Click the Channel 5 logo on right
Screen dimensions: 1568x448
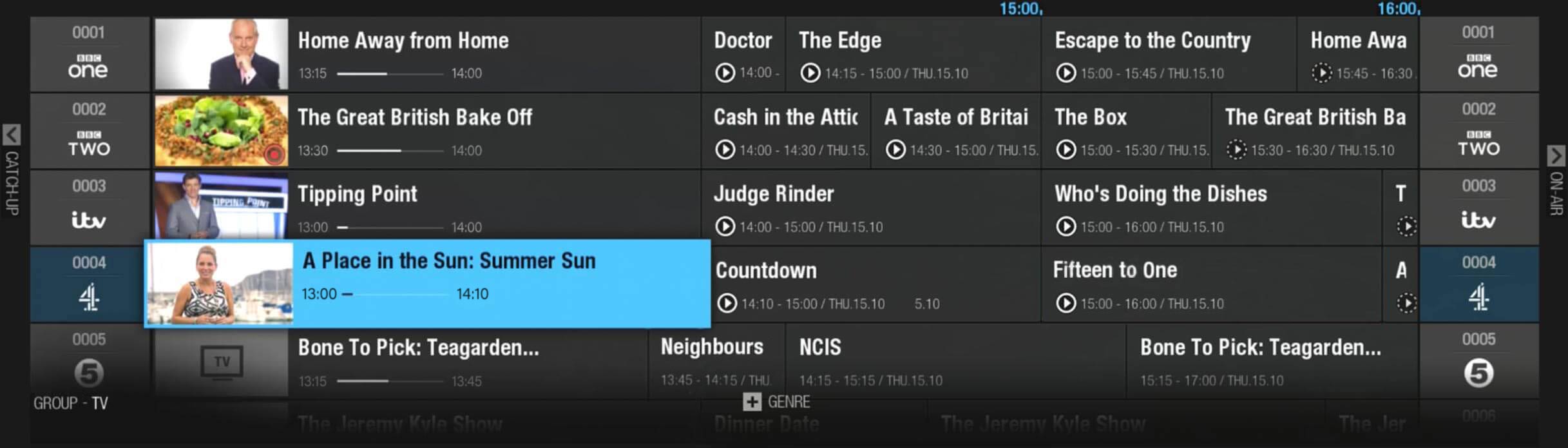click(x=1478, y=373)
